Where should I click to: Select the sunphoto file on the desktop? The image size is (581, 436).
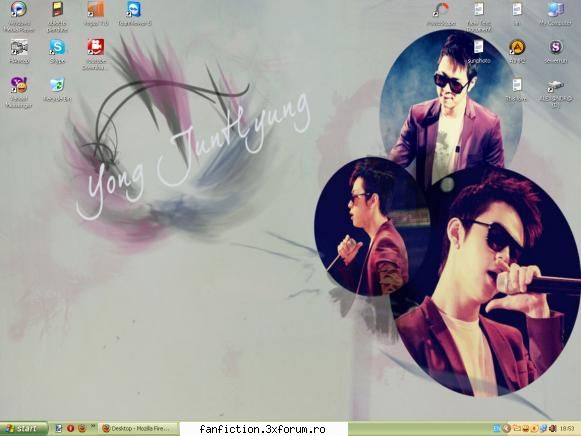coord(479,51)
